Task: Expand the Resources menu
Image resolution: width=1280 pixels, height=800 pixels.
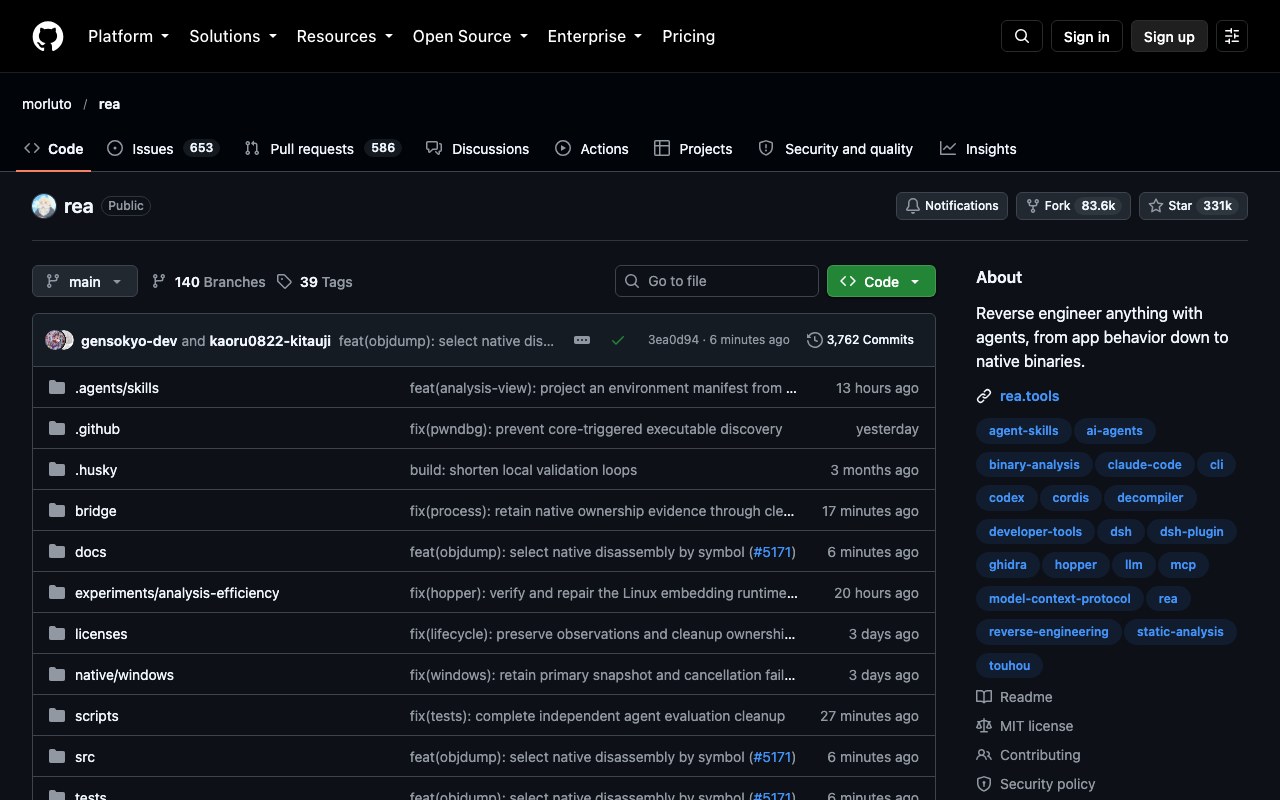Action: click(345, 36)
